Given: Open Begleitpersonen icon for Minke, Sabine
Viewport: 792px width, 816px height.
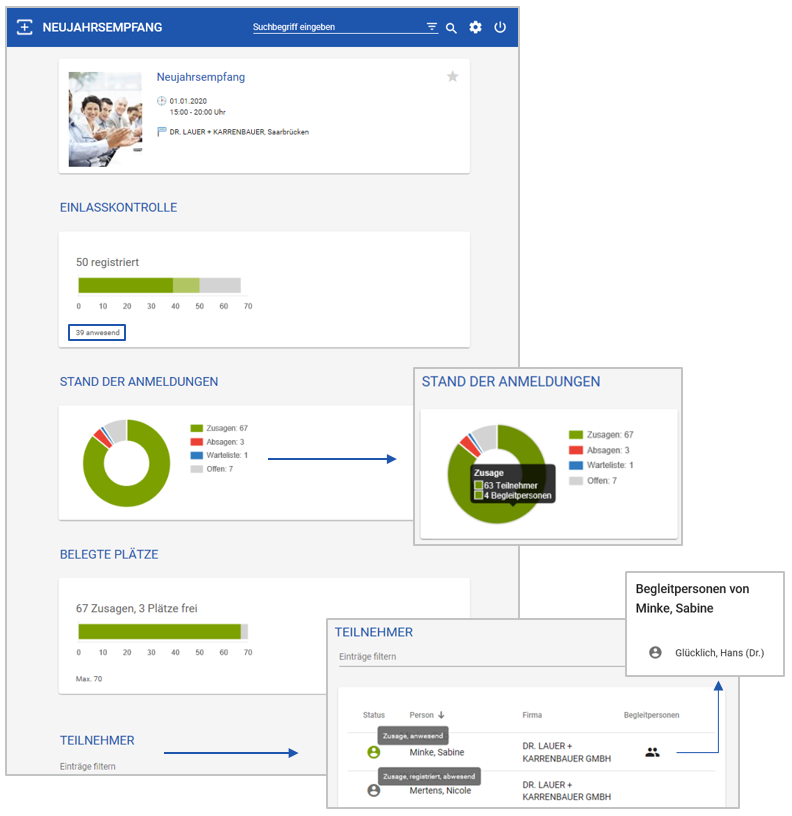Looking at the screenshot, I should coord(652,752).
